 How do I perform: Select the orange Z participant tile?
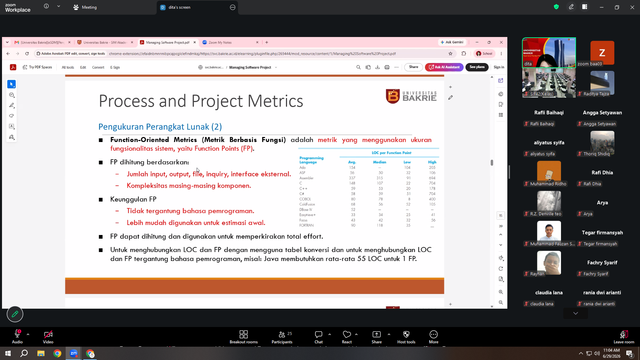[602, 53]
